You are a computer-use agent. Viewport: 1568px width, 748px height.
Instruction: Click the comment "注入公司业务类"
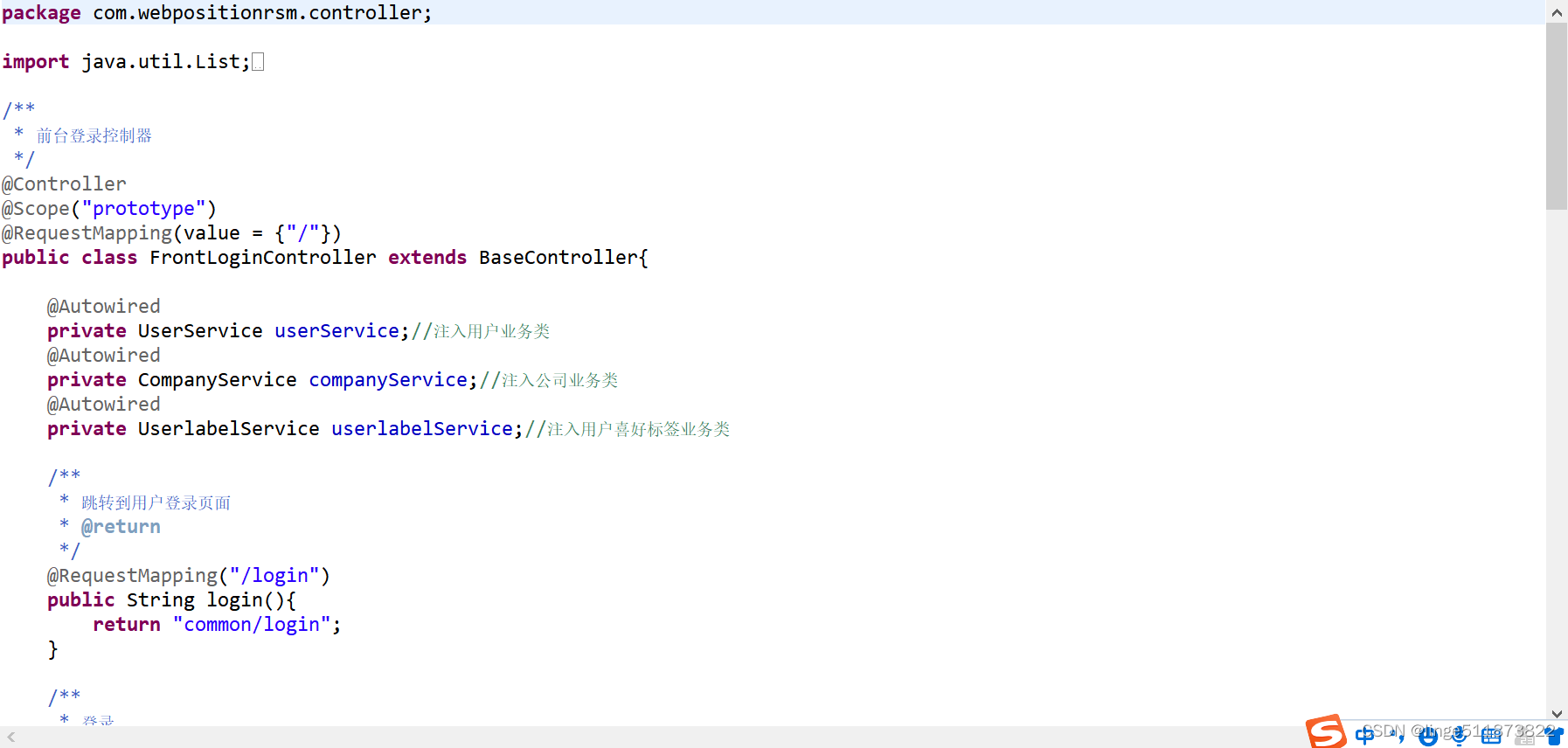[560, 380]
